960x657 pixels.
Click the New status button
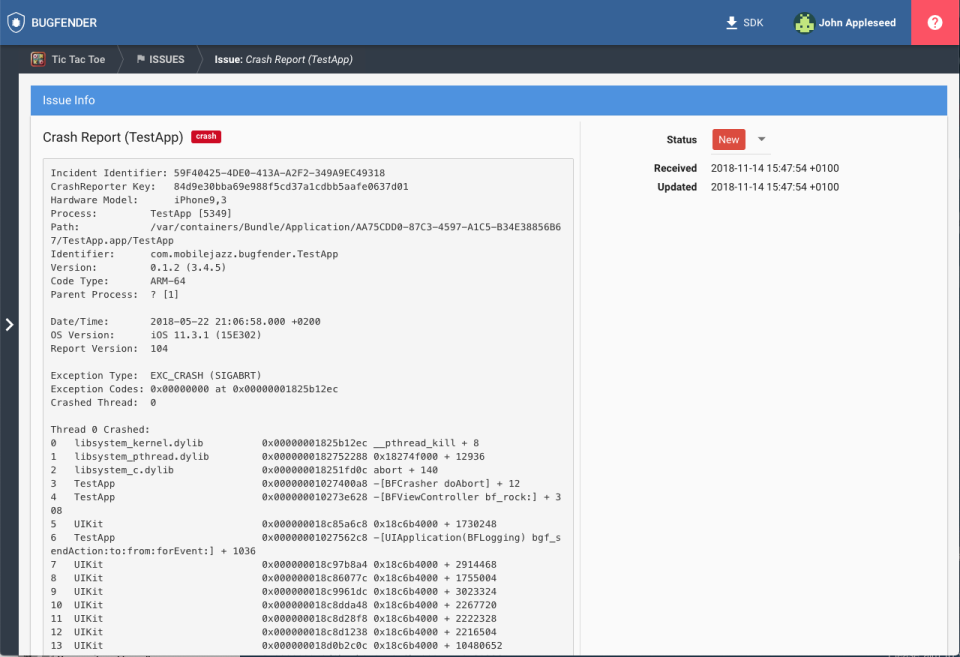[x=728, y=139]
